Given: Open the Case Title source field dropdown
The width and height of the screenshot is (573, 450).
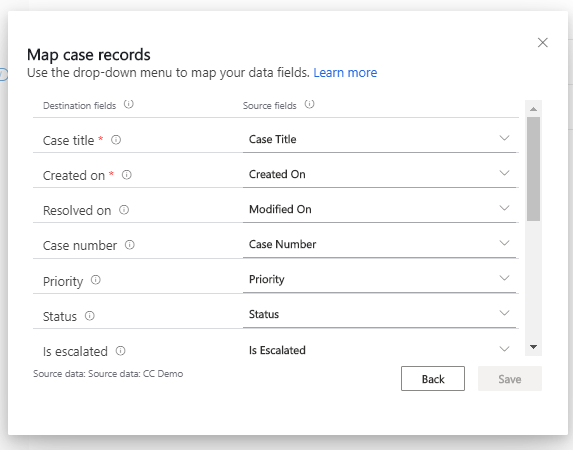Looking at the screenshot, I should pos(380,139).
